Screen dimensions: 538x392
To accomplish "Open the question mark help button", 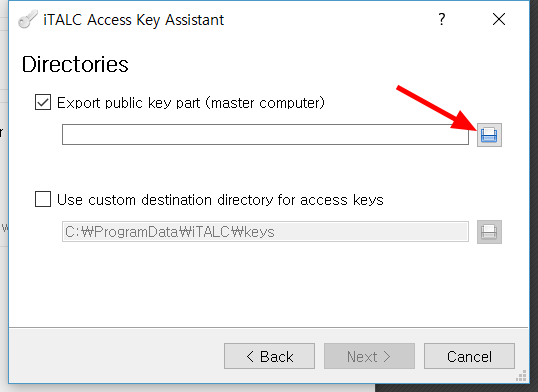I will point(442,19).
